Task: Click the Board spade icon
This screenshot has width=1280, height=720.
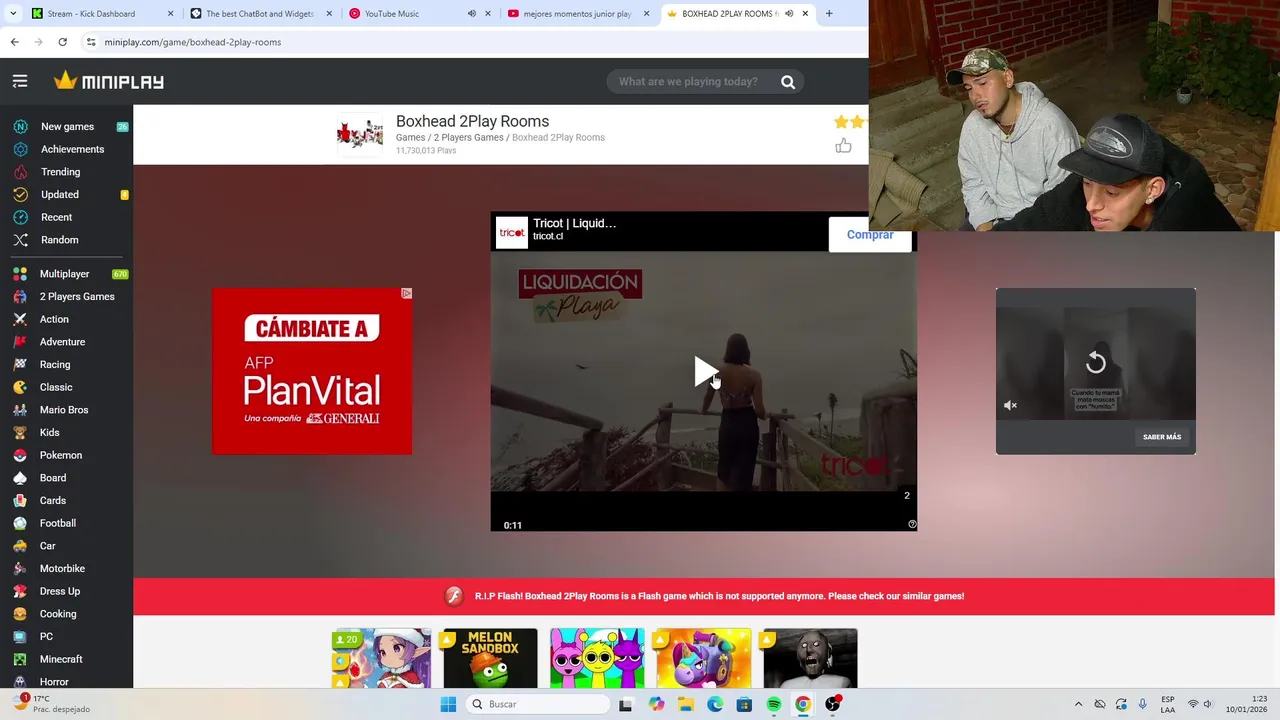Action: [x=20, y=478]
